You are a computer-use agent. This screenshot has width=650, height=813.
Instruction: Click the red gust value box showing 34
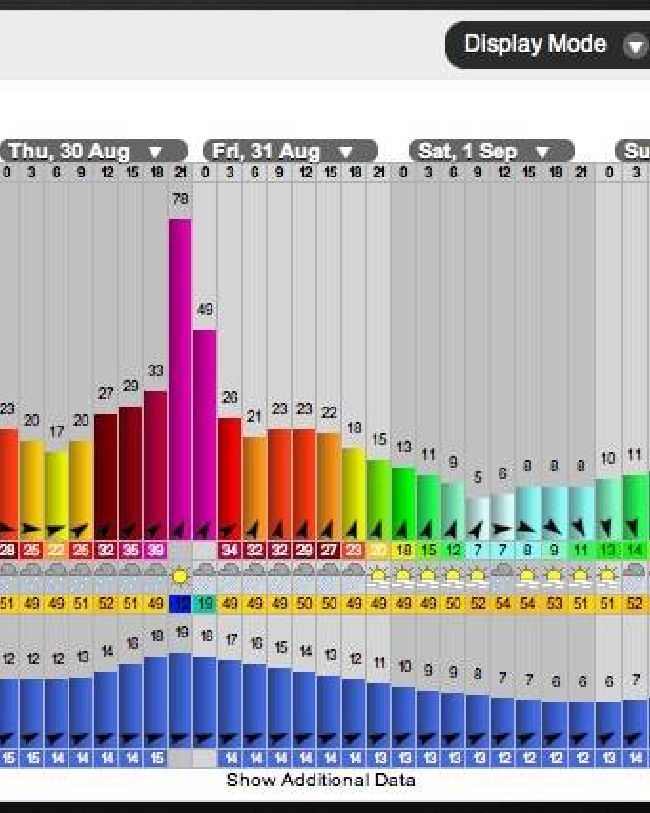click(230, 550)
